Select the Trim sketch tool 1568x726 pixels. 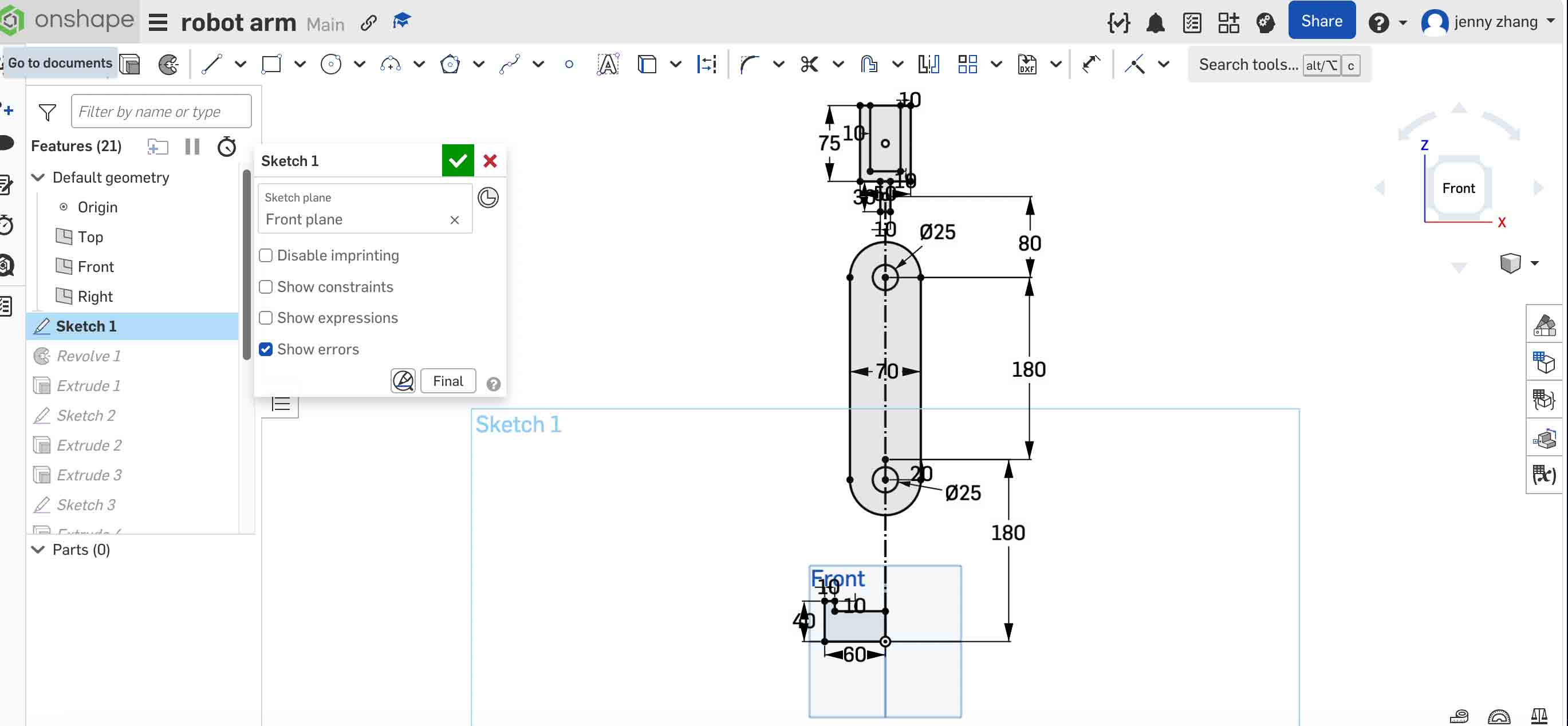tap(809, 64)
